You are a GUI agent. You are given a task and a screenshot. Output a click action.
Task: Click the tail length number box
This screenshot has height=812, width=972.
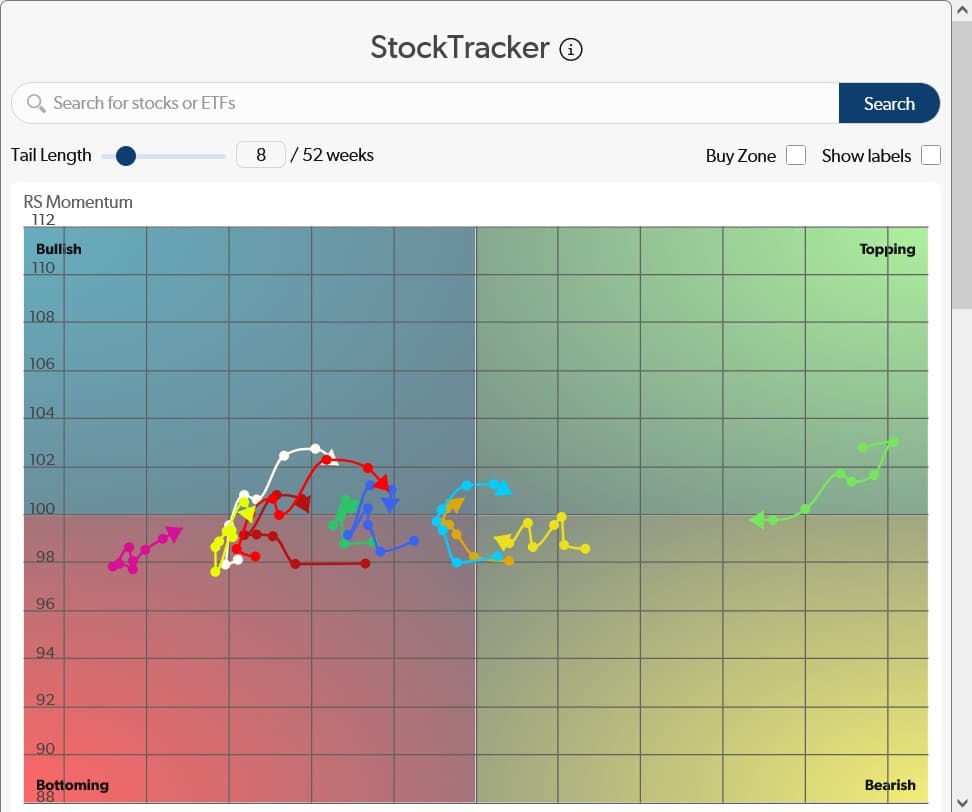pyautogui.click(x=261, y=154)
